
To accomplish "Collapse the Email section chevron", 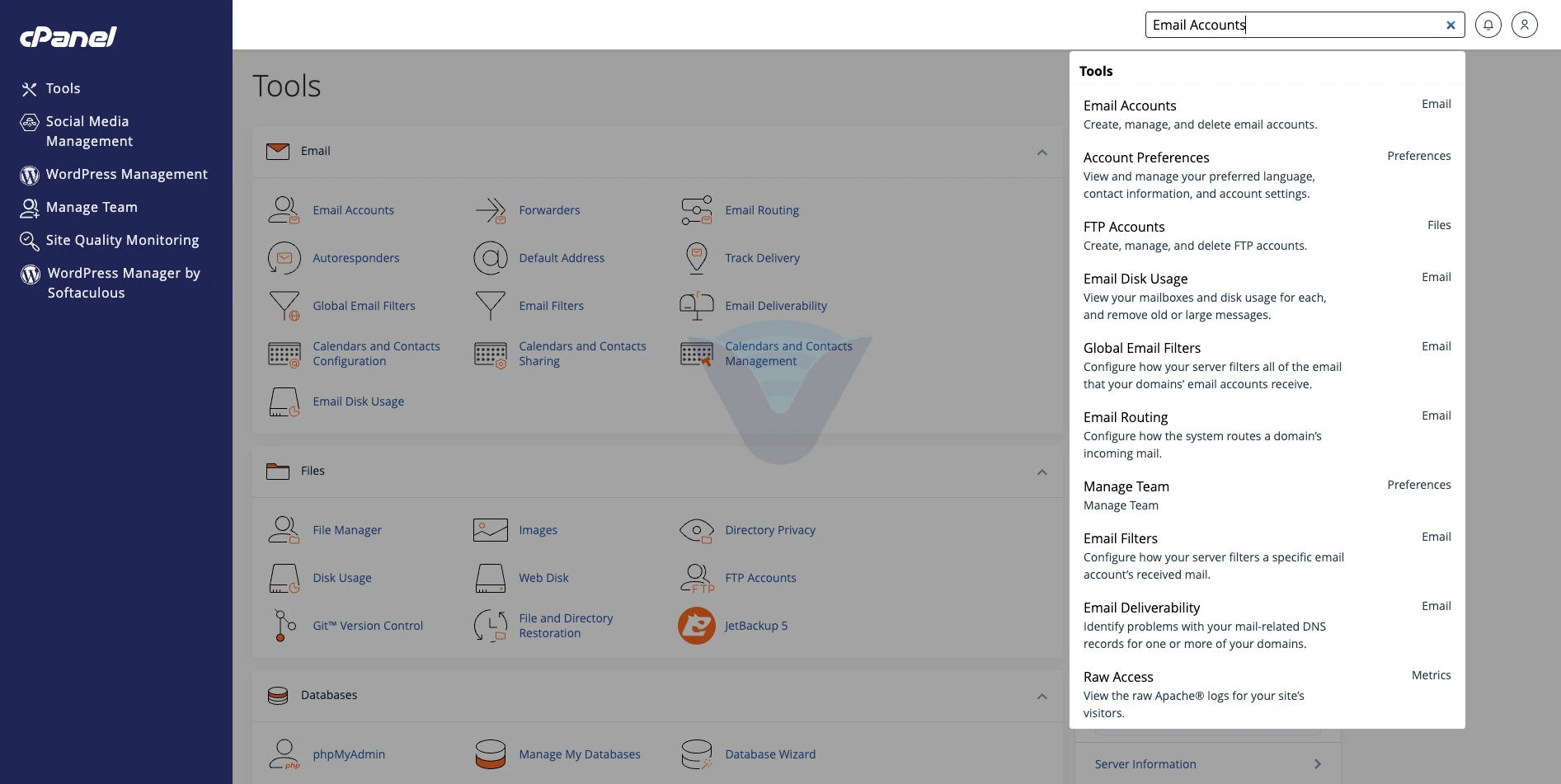I will pyautogui.click(x=1042, y=153).
